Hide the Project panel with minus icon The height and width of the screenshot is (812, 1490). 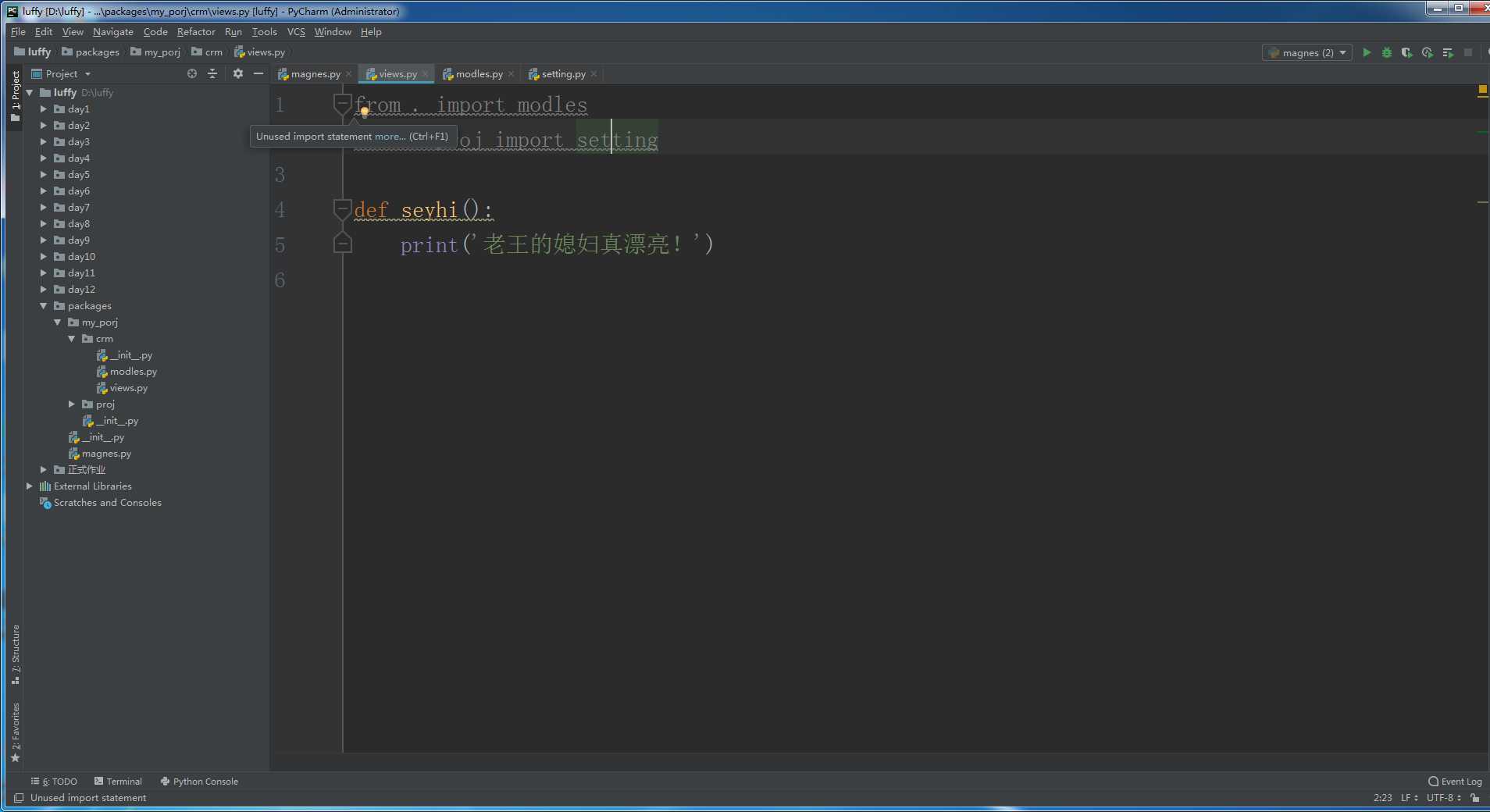258,73
